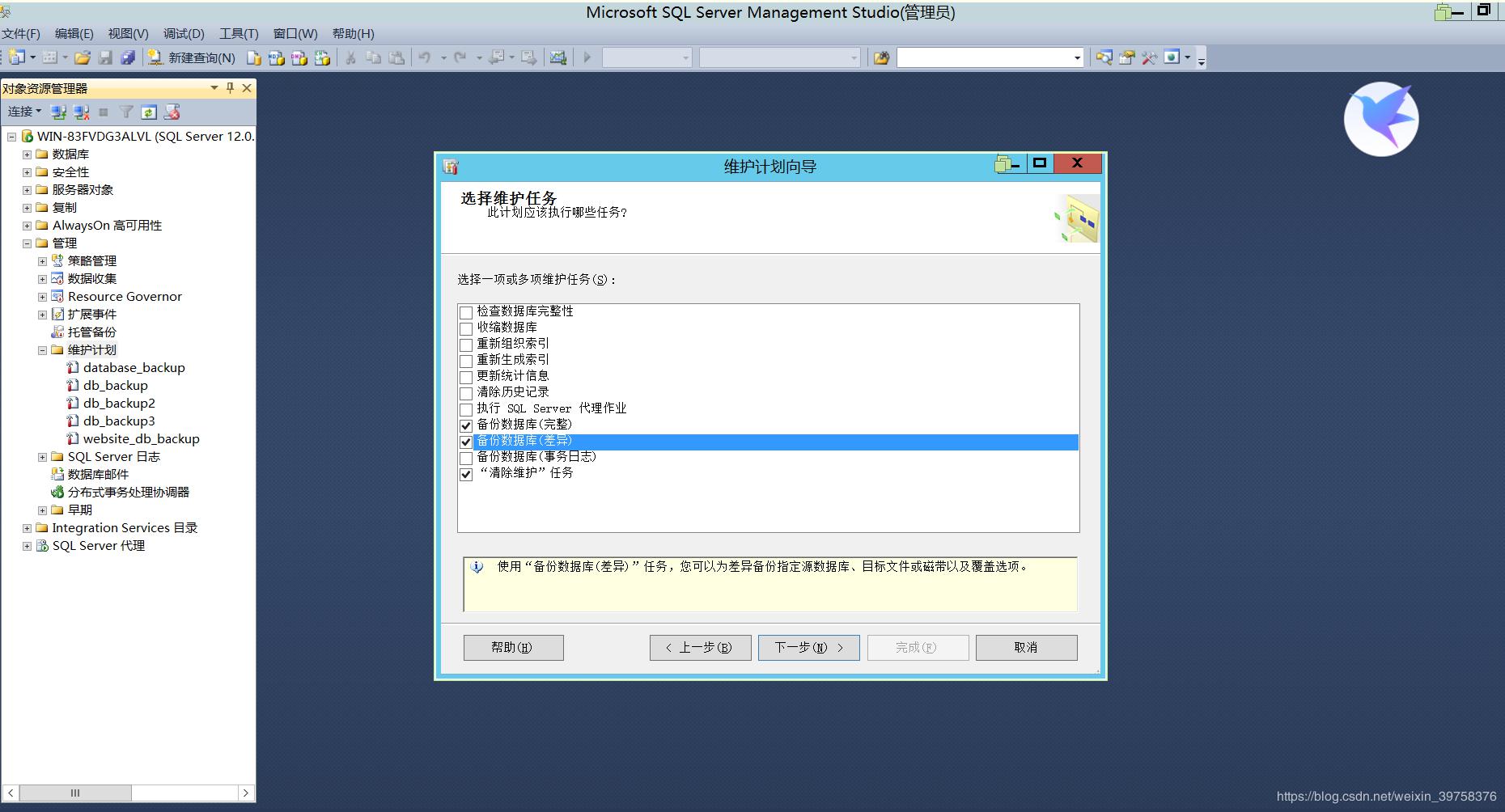The height and width of the screenshot is (812, 1505).
Task: Click the 下一步(N) button in wizard
Action: coord(808,647)
